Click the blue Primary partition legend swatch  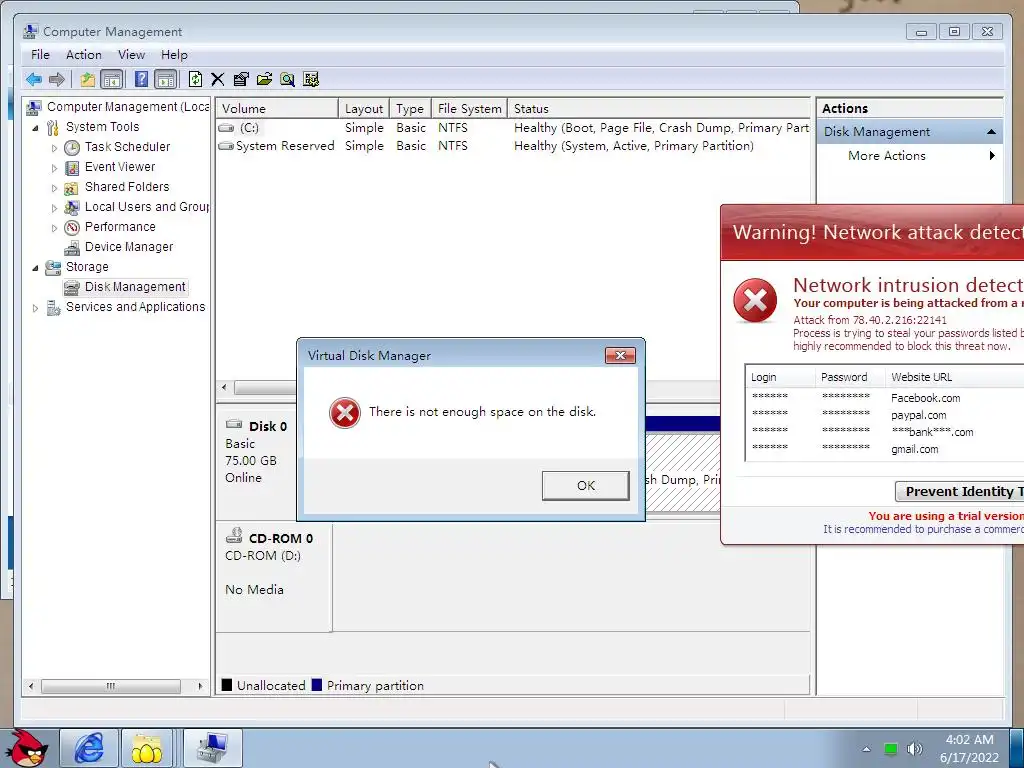317,685
